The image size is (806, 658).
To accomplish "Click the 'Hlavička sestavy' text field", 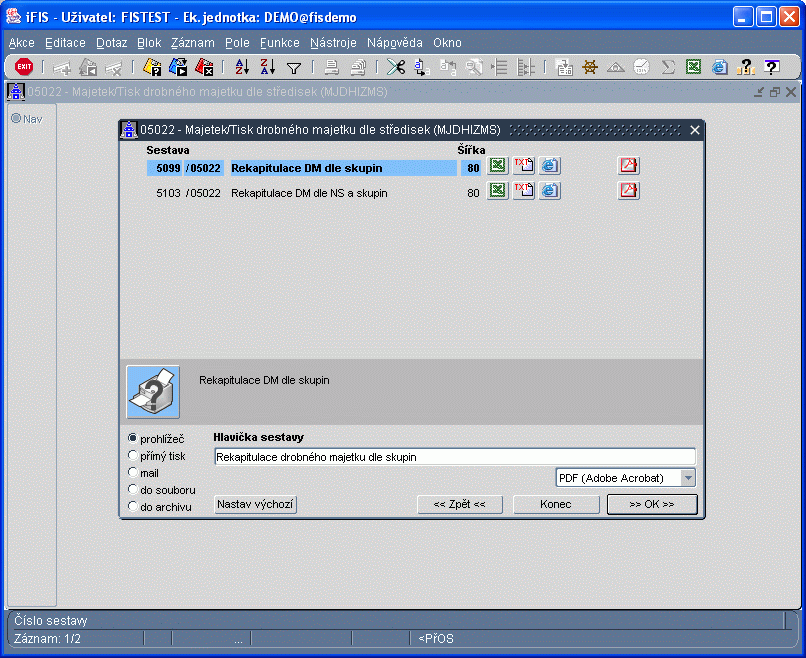I will click(454, 457).
